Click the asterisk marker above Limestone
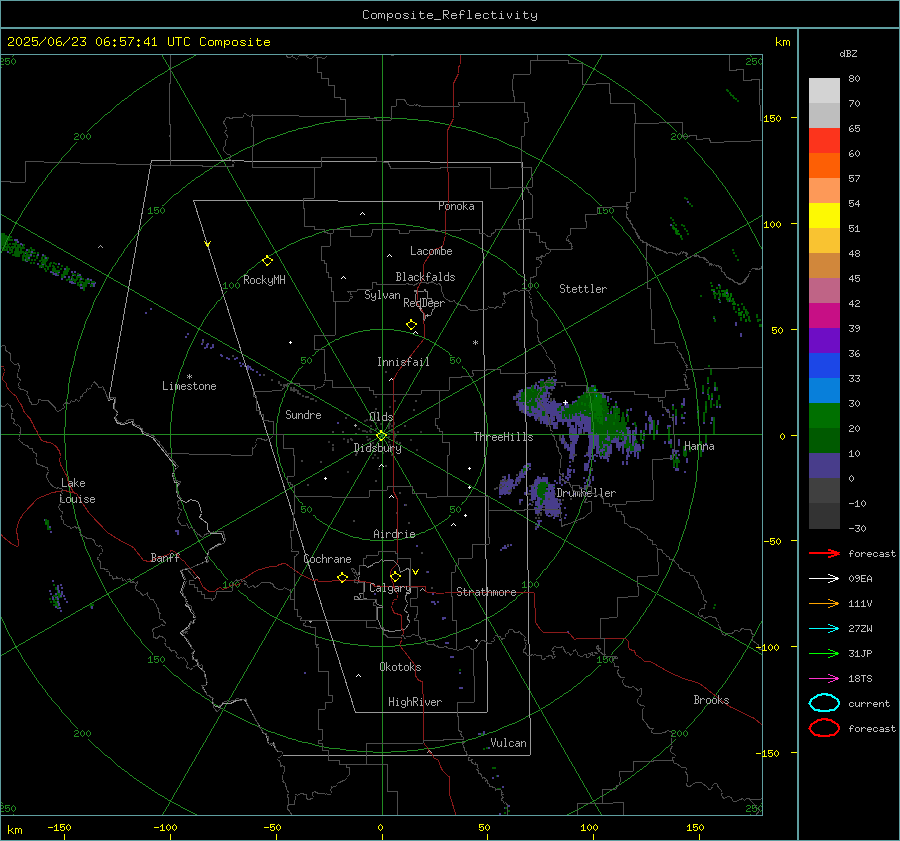The image size is (900, 841). coord(189,377)
